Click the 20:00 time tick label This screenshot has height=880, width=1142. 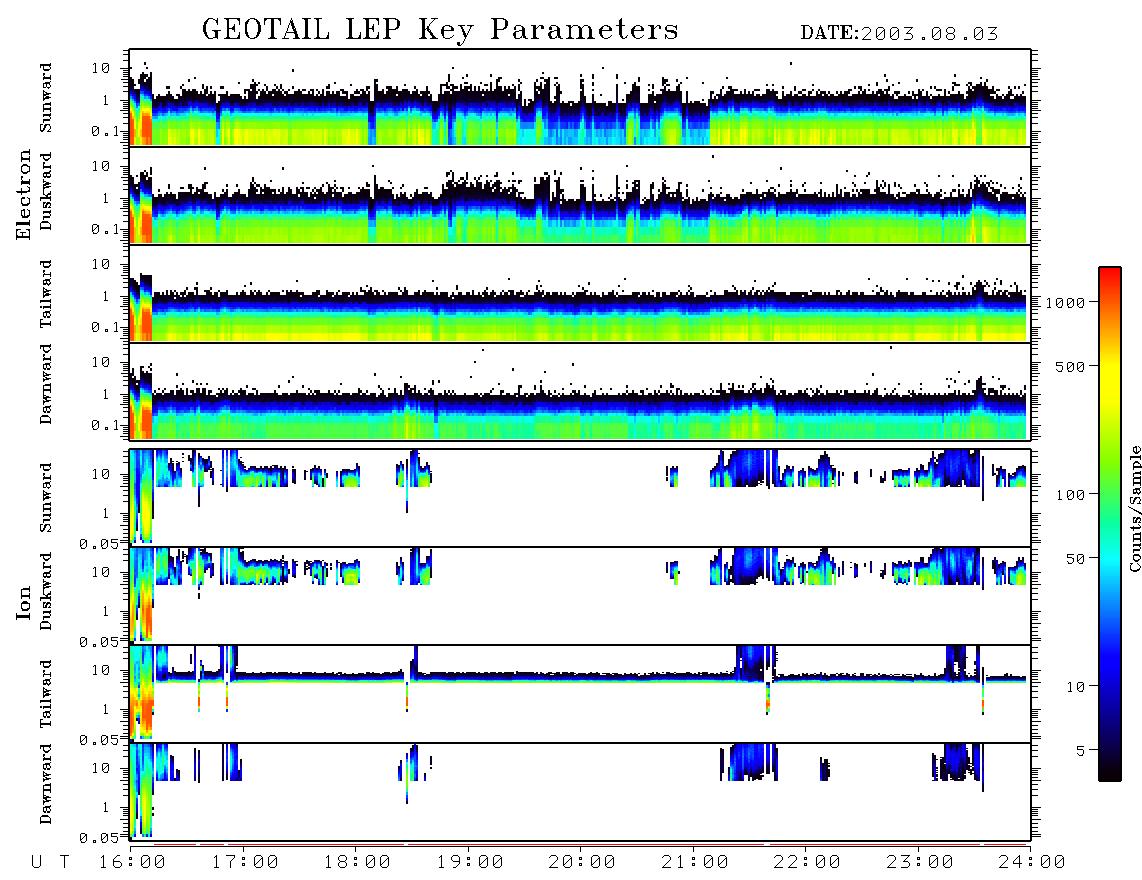pos(582,863)
